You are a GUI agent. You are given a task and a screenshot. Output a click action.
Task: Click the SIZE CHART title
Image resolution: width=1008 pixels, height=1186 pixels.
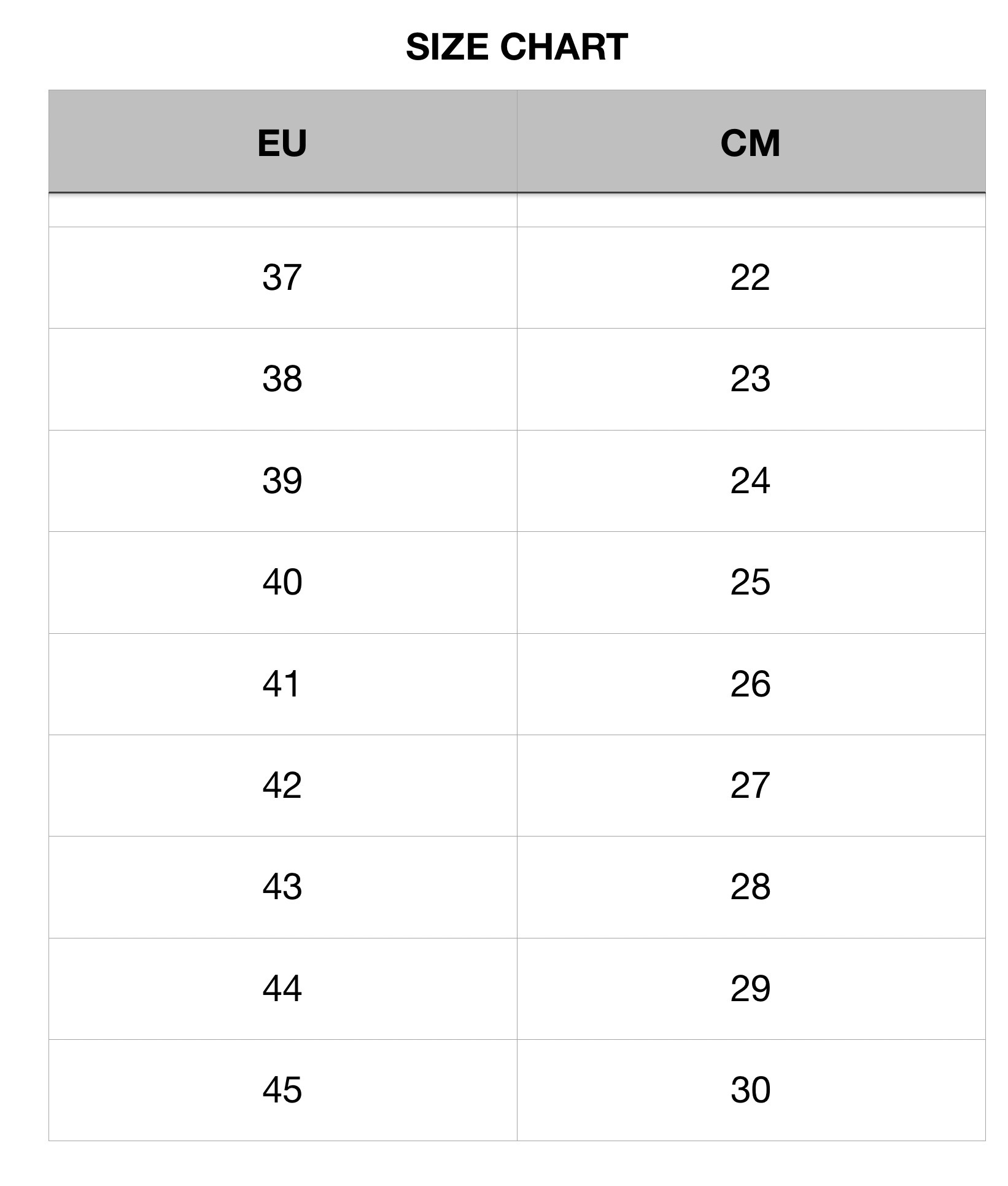516,47
